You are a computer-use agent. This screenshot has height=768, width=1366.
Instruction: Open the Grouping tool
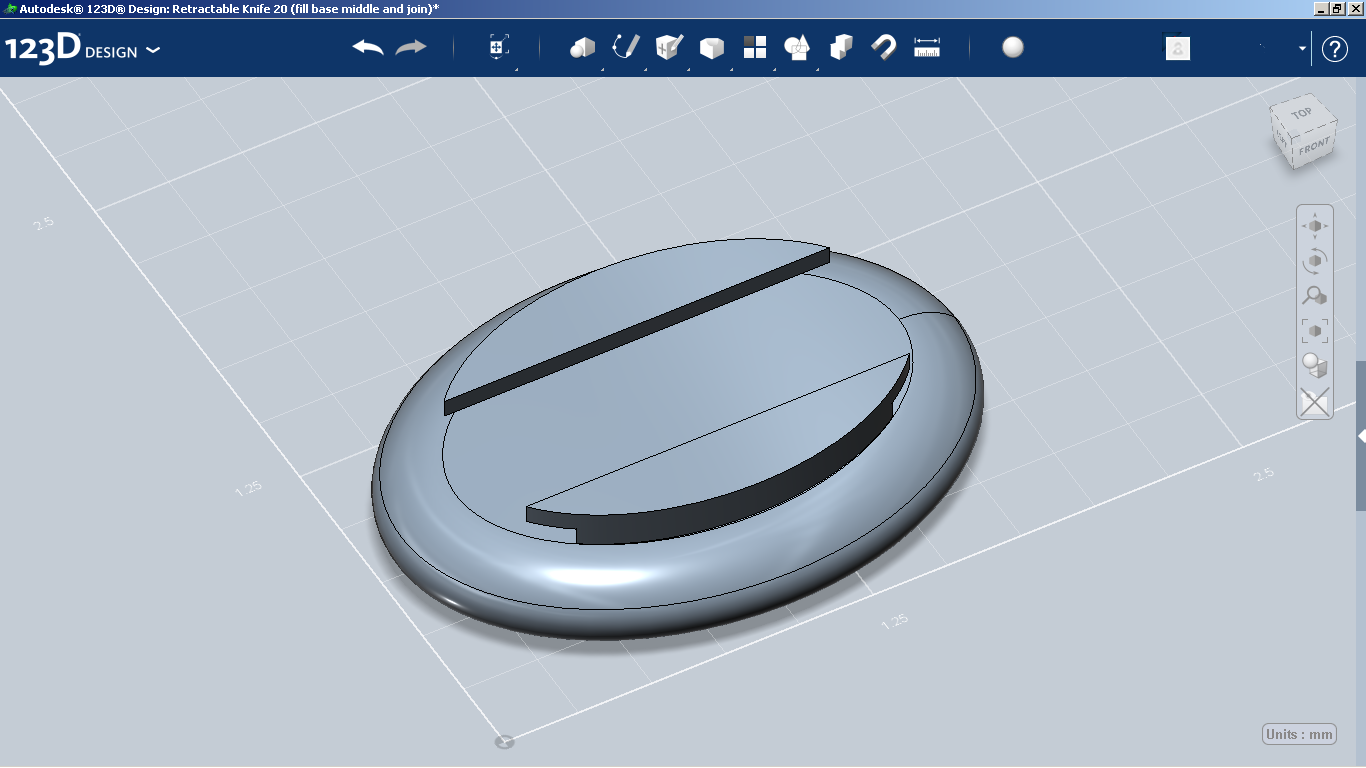(797, 48)
